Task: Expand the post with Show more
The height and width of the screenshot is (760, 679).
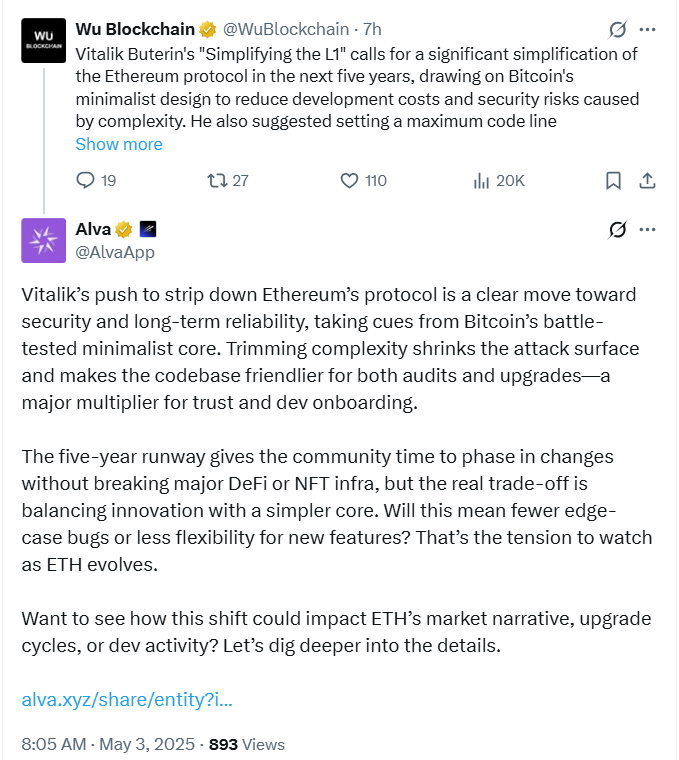Action: (x=119, y=144)
